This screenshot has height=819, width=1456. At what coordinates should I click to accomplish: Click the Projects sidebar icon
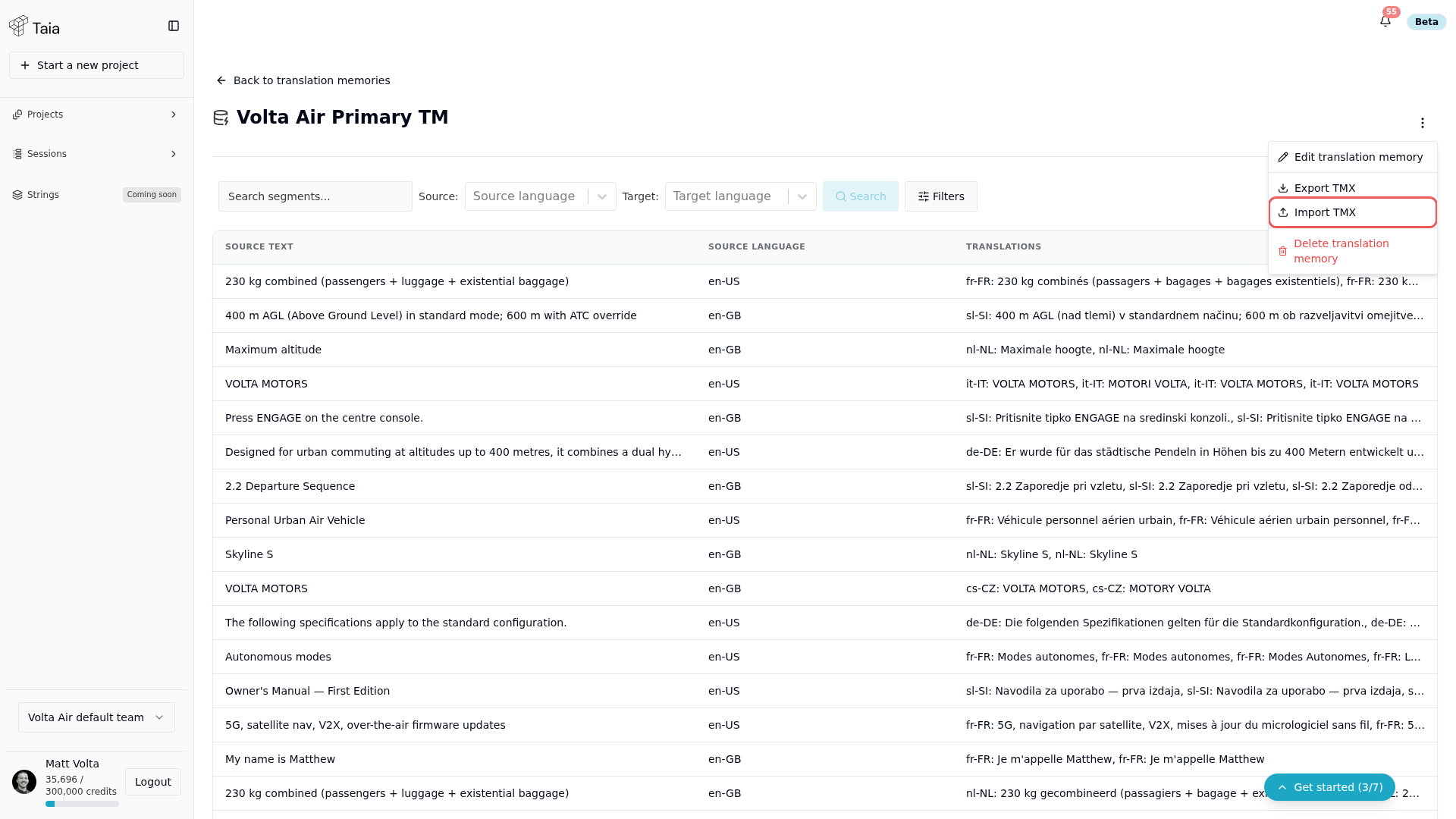pos(17,115)
